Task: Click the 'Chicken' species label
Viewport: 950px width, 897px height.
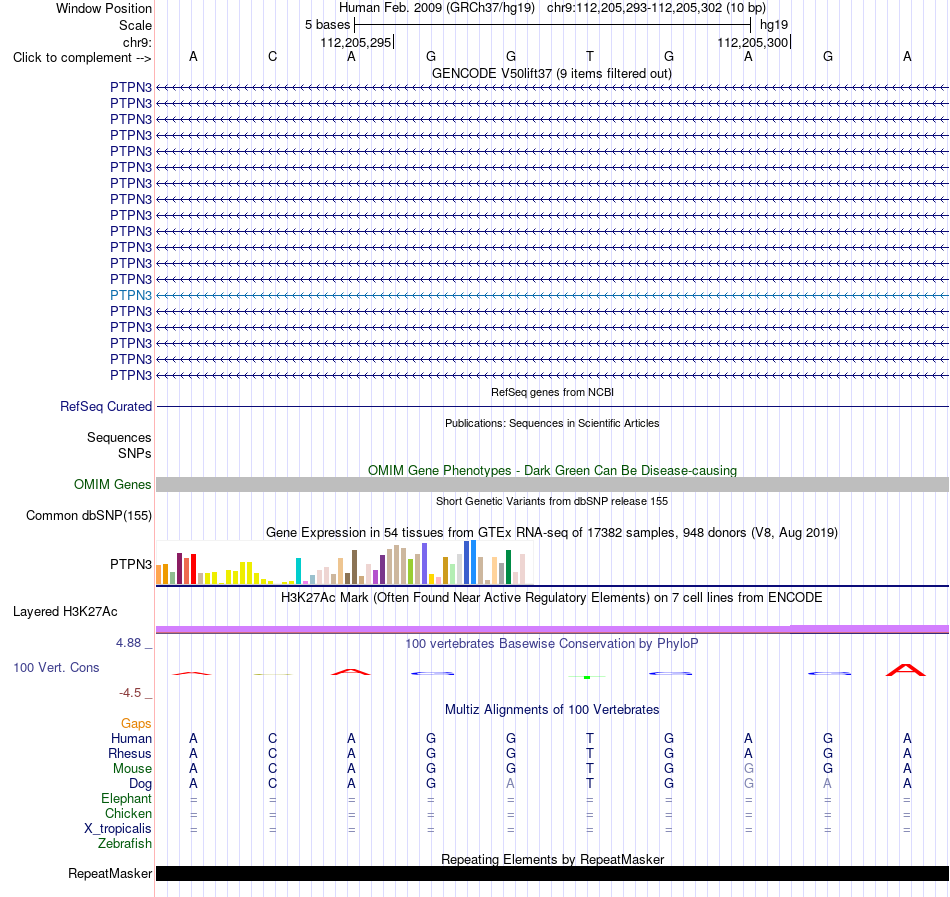Action: tap(128, 813)
